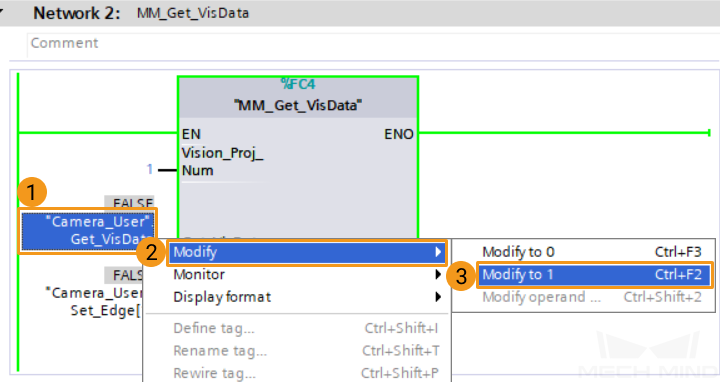Select the Camera_User Set_Edge operand
Viewport: 720px width, 382px height.
[x=94, y=302]
